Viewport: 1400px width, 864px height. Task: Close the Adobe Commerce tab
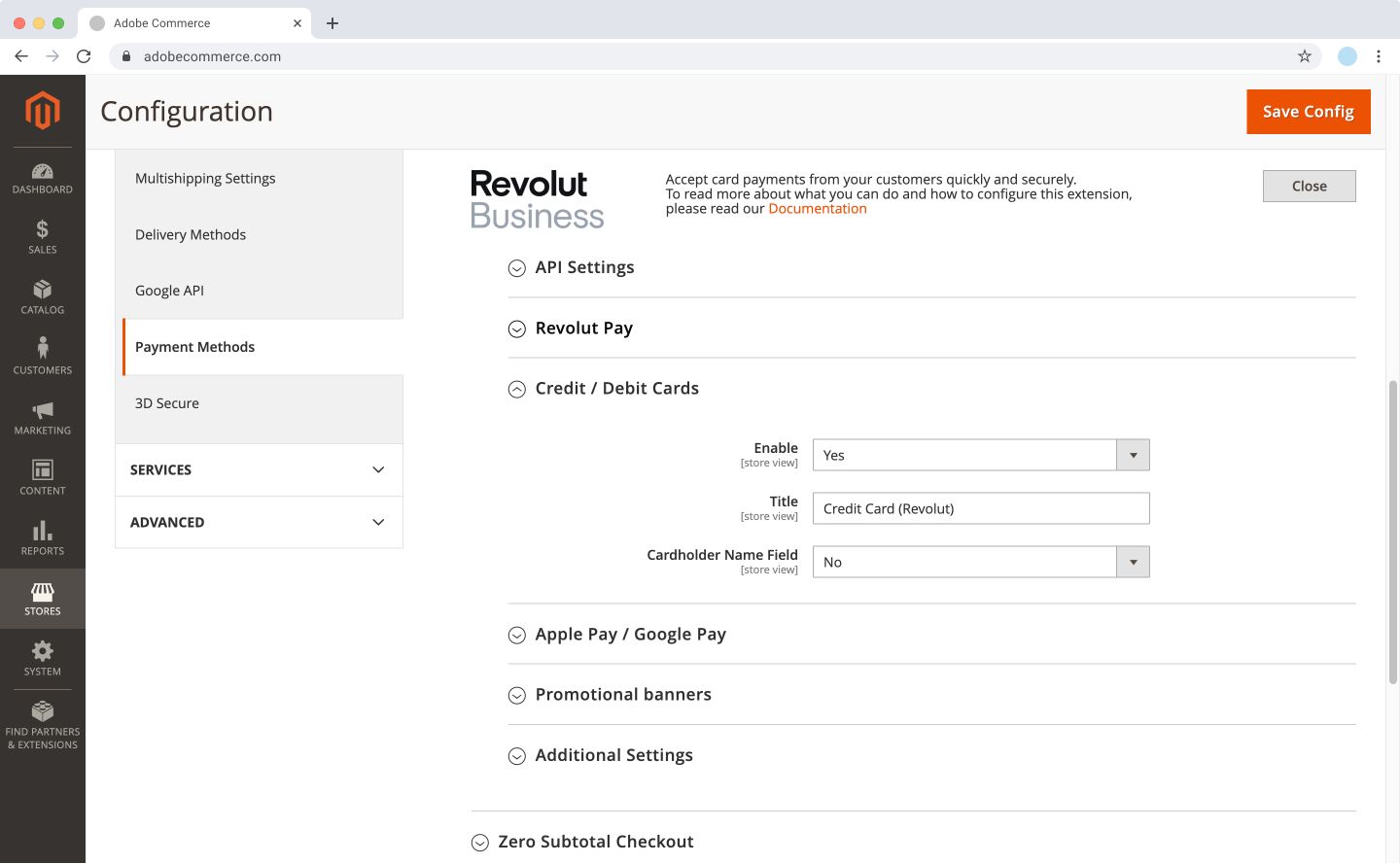[x=297, y=23]
